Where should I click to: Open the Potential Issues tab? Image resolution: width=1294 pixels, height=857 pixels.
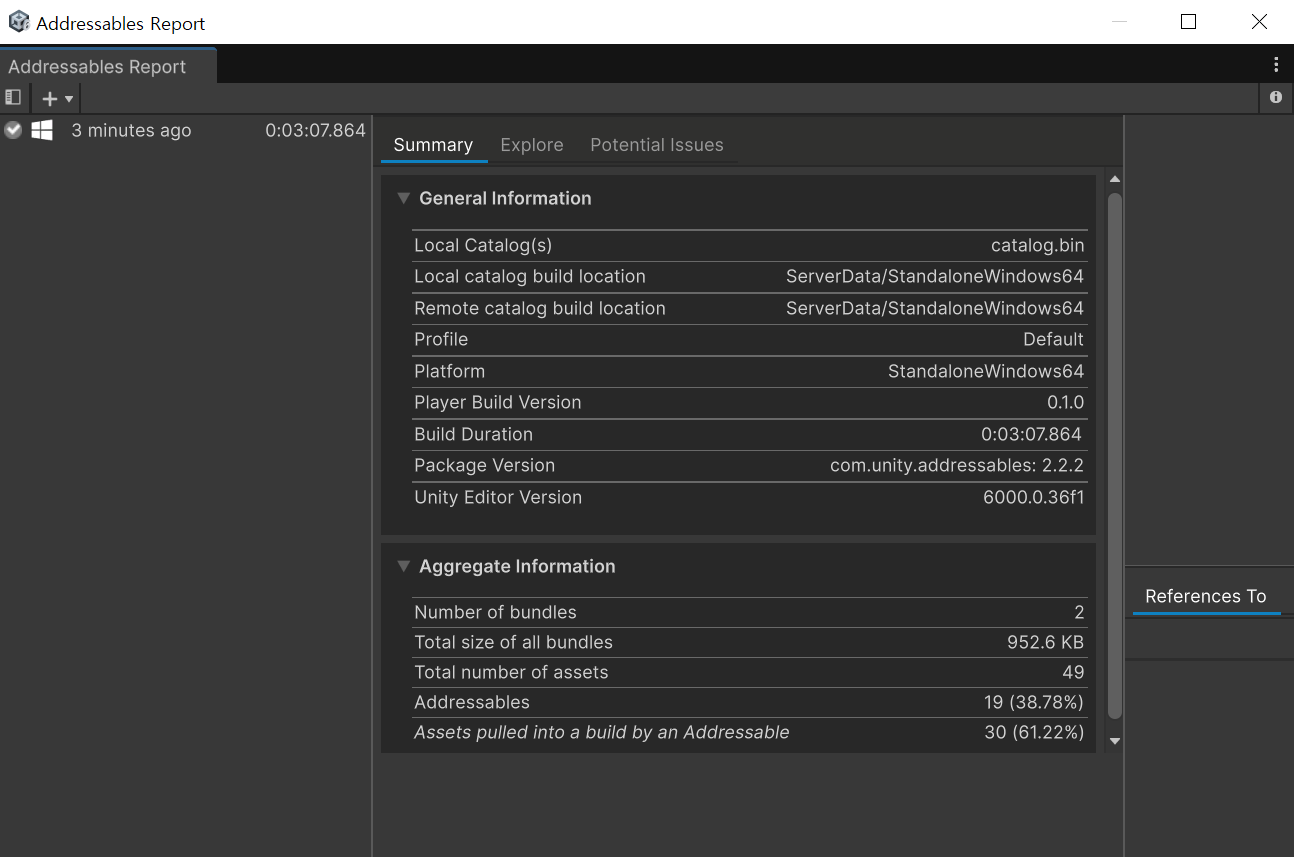click(x=657, y=145)
